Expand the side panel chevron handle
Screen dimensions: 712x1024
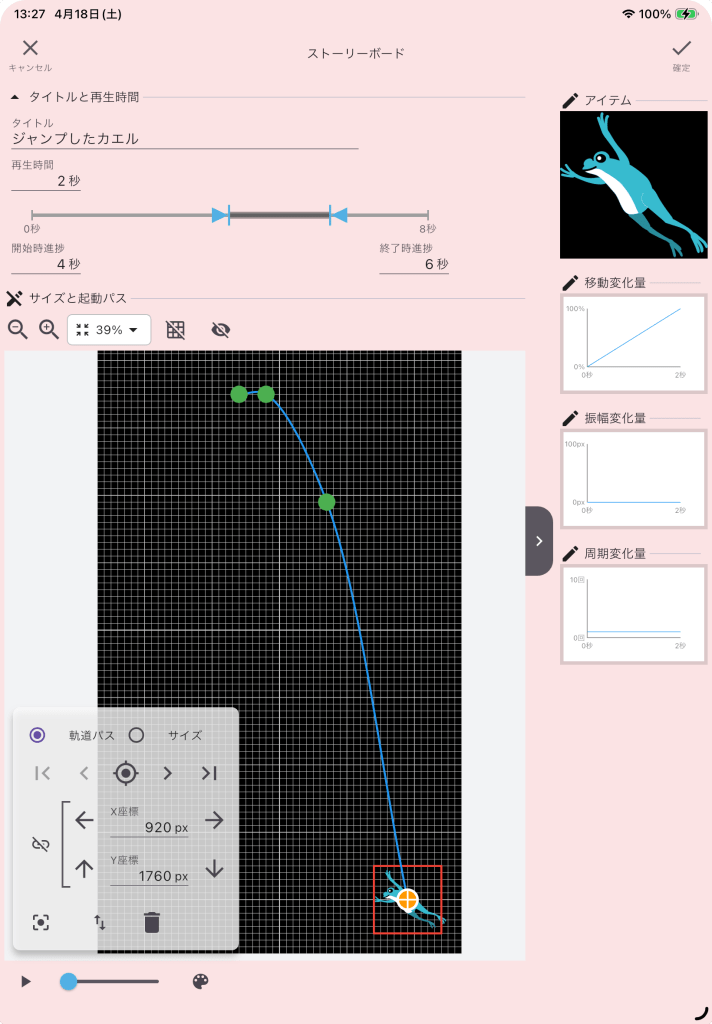(539, 541)
